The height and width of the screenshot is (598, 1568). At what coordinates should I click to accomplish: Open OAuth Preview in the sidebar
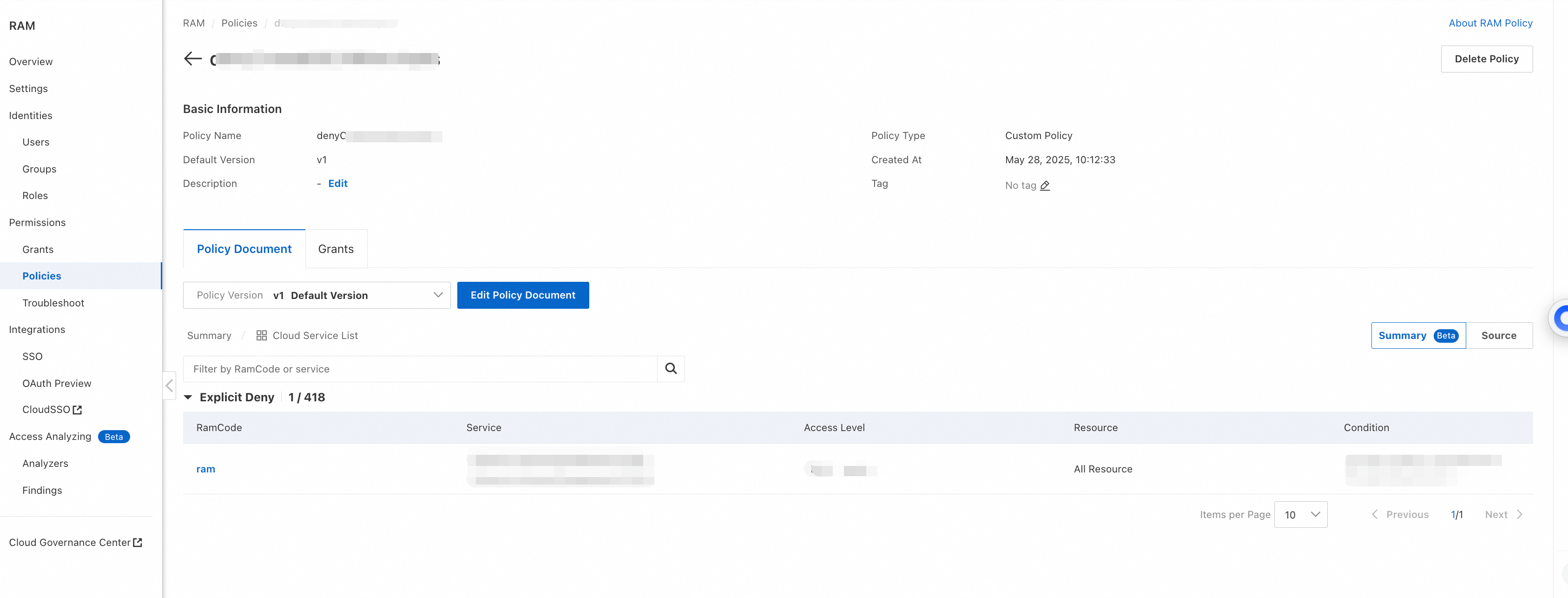57,384
